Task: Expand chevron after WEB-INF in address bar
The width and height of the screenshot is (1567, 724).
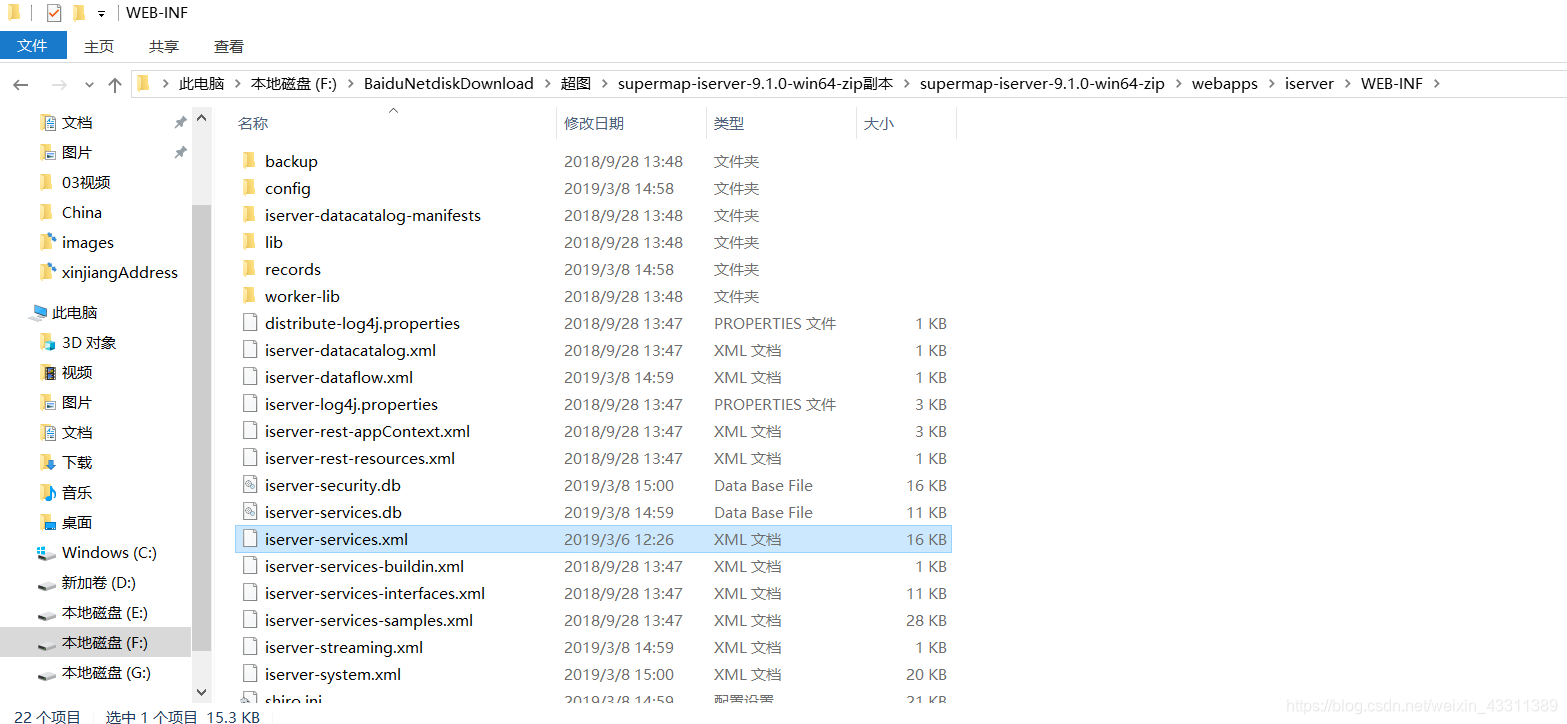Action: [x=1437, y=84]
